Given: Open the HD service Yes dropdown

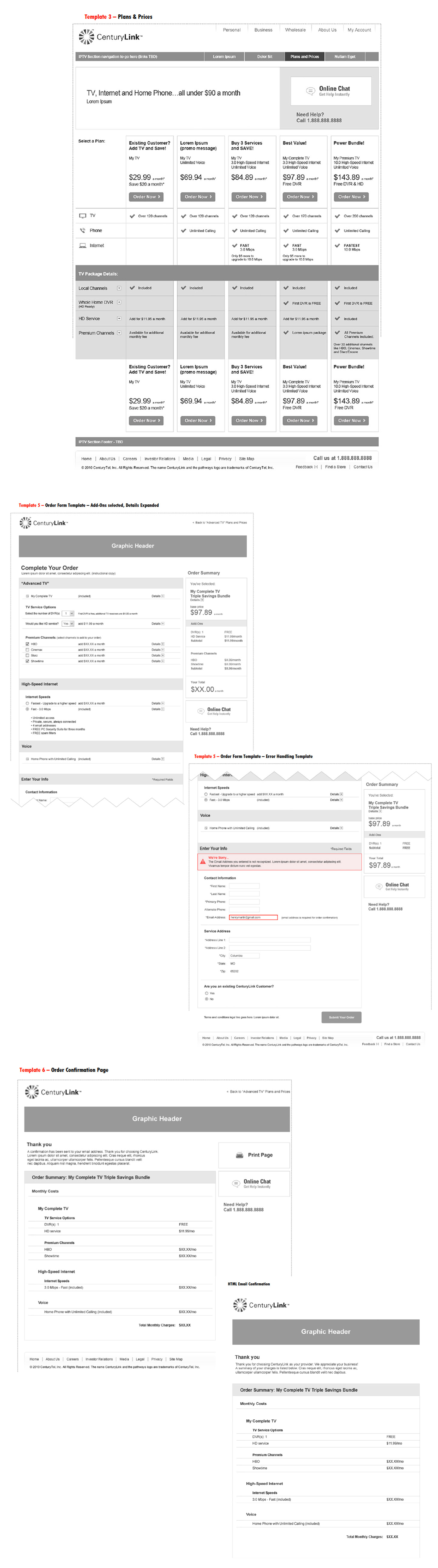Looking at the screenshot, I should pos(67,624).
